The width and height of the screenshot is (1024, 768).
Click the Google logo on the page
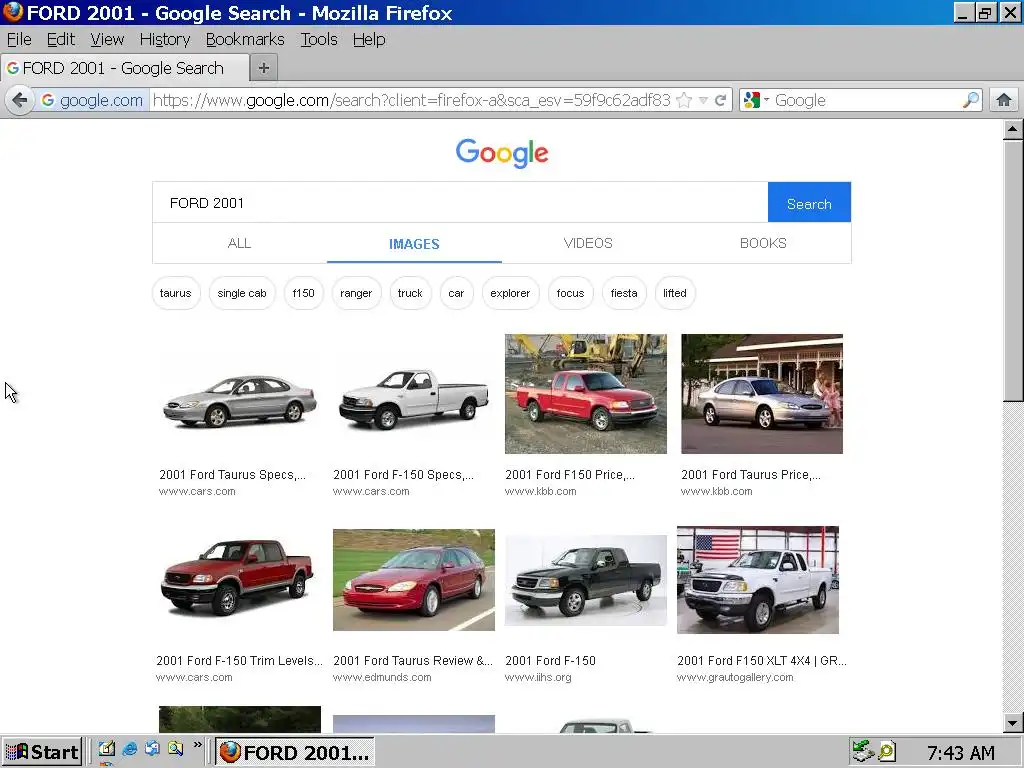pos(502,153)
